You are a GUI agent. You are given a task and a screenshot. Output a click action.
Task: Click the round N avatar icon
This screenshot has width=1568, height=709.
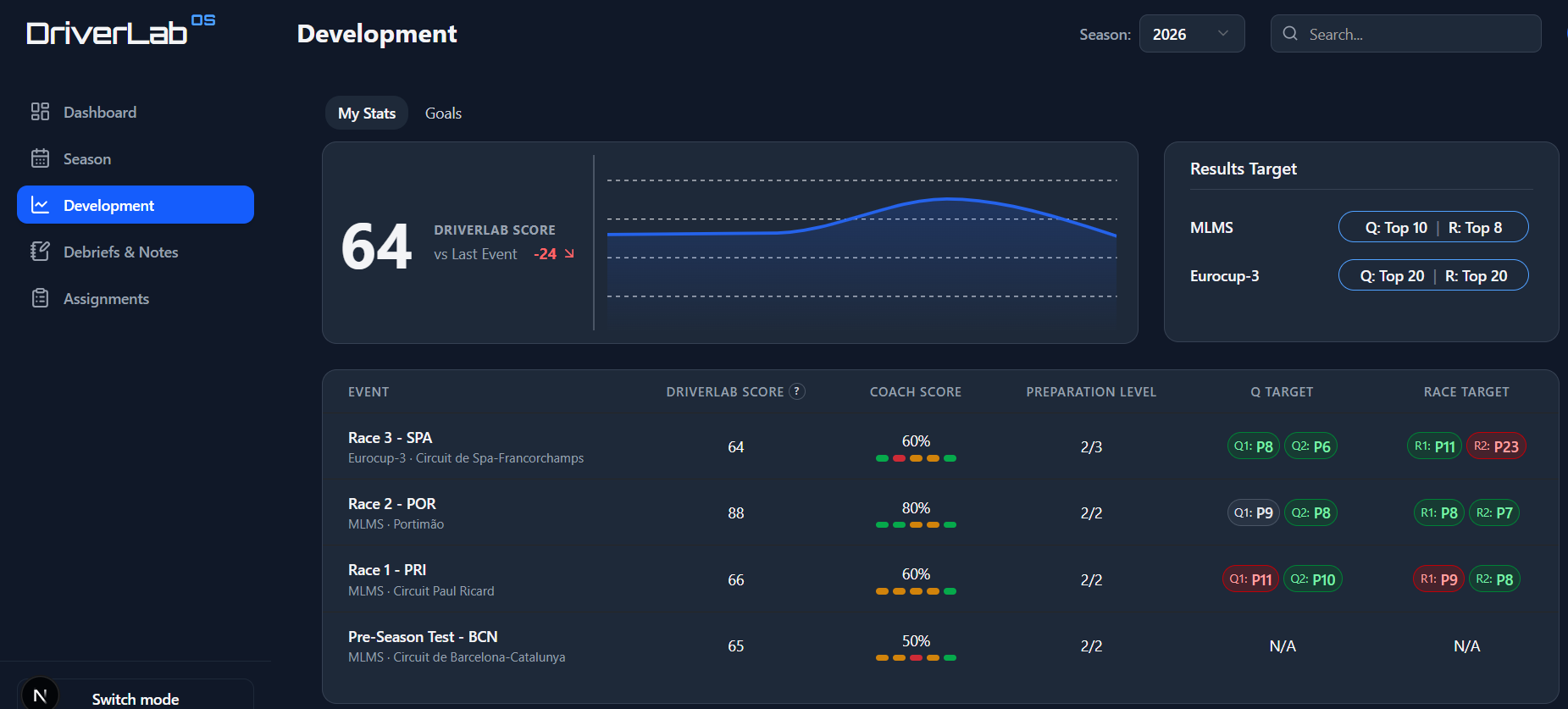pos(40,695)
